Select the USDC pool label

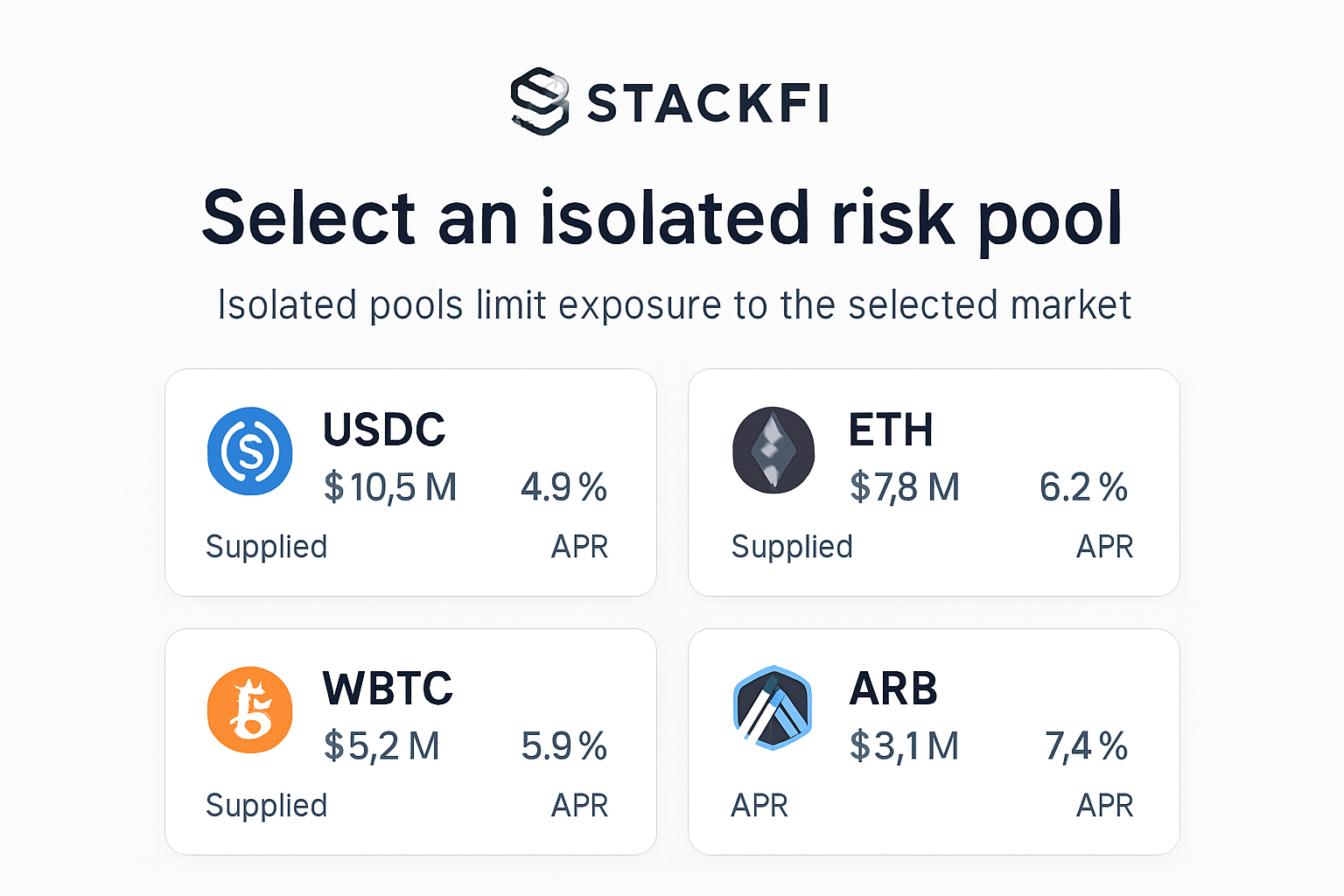384,430
